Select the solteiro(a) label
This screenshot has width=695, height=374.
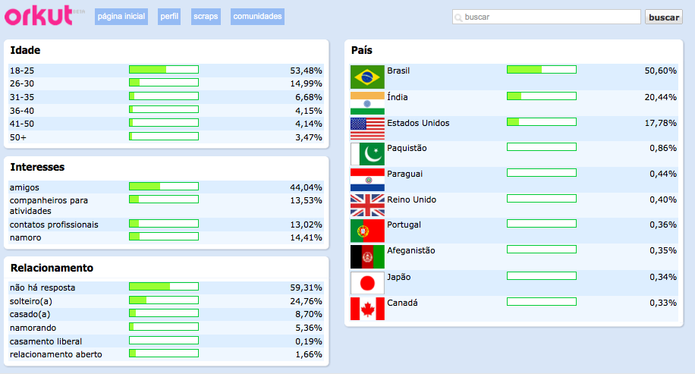point(31,301)
